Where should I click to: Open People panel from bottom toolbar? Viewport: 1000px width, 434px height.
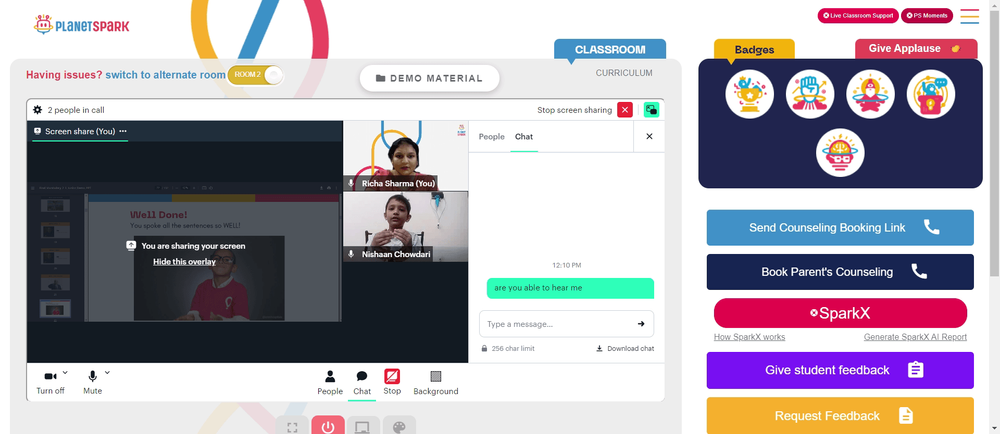coord(330,382)
